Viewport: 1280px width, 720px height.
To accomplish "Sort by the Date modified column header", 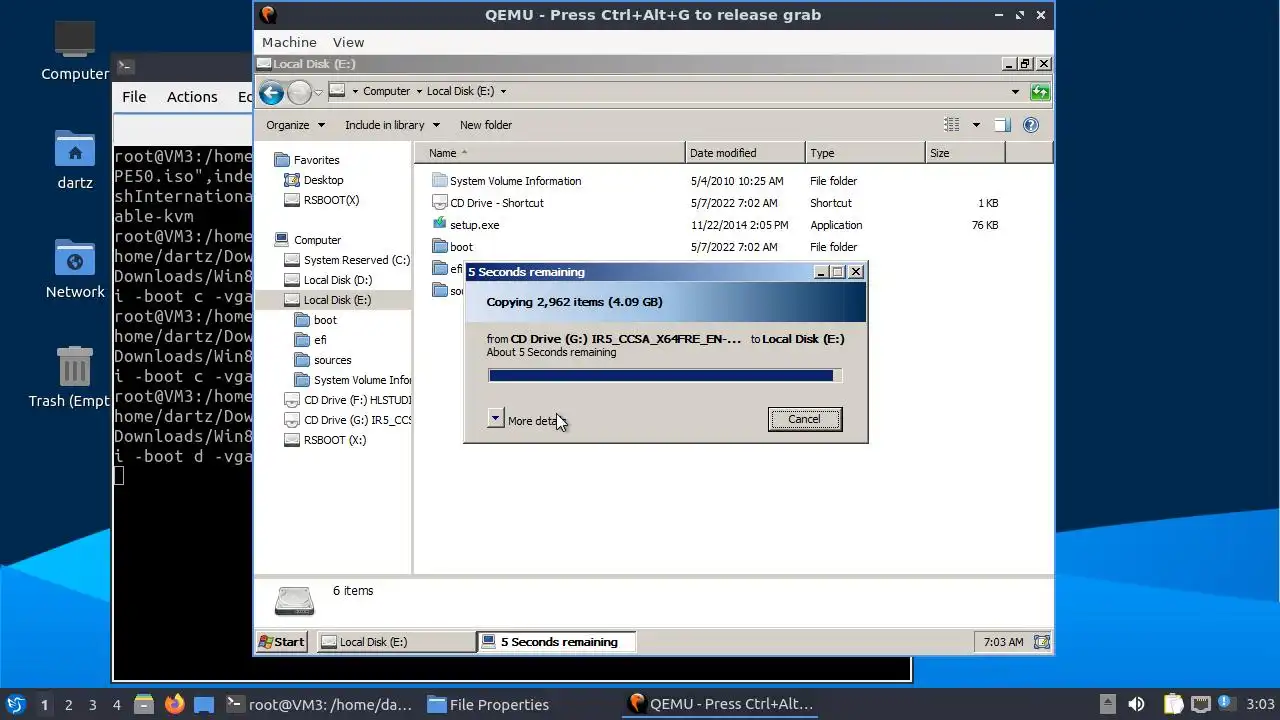I will (x=745, y=153).
